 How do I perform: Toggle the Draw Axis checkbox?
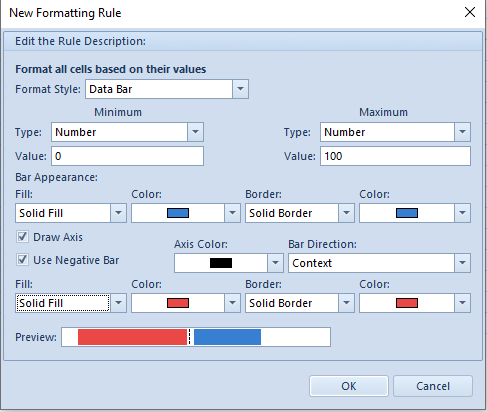[x=22, y=237]
